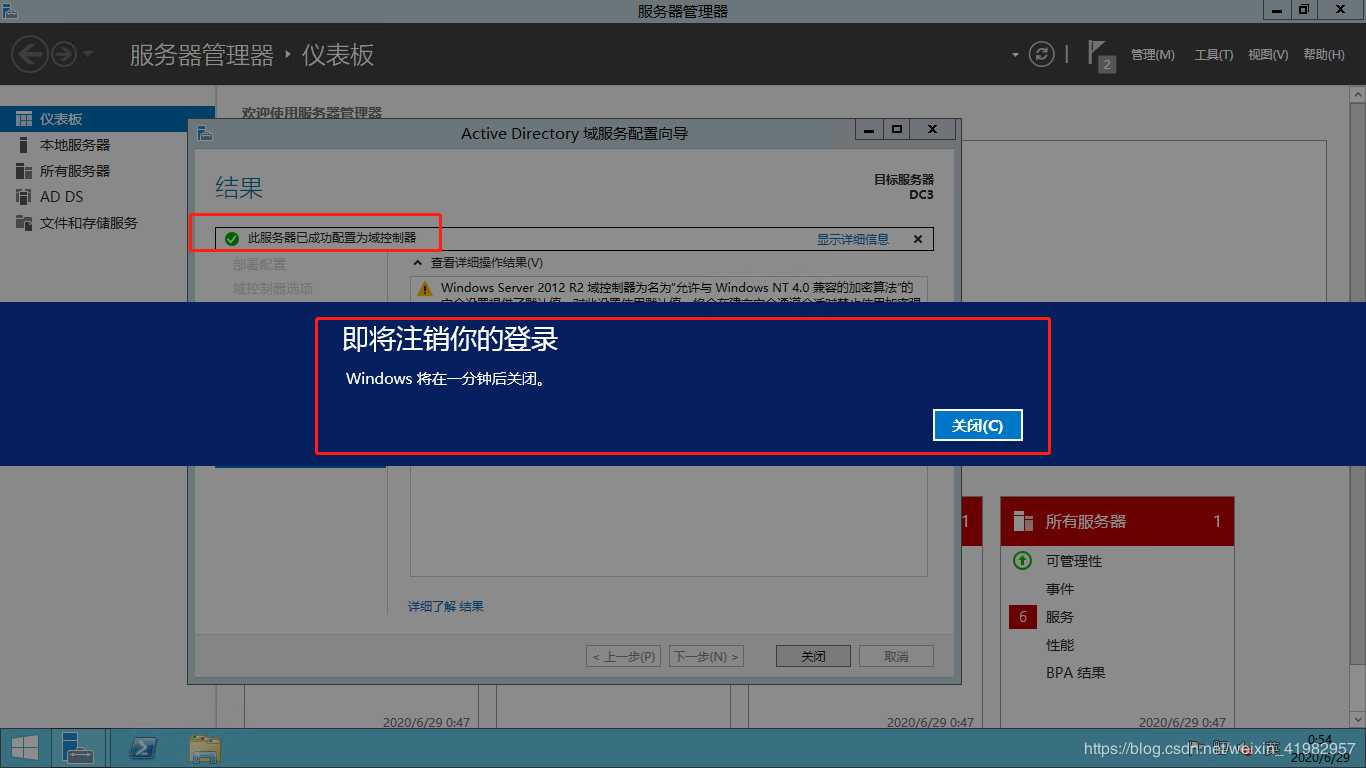Open the 详细了解 结果 link

tap(446, 606)
